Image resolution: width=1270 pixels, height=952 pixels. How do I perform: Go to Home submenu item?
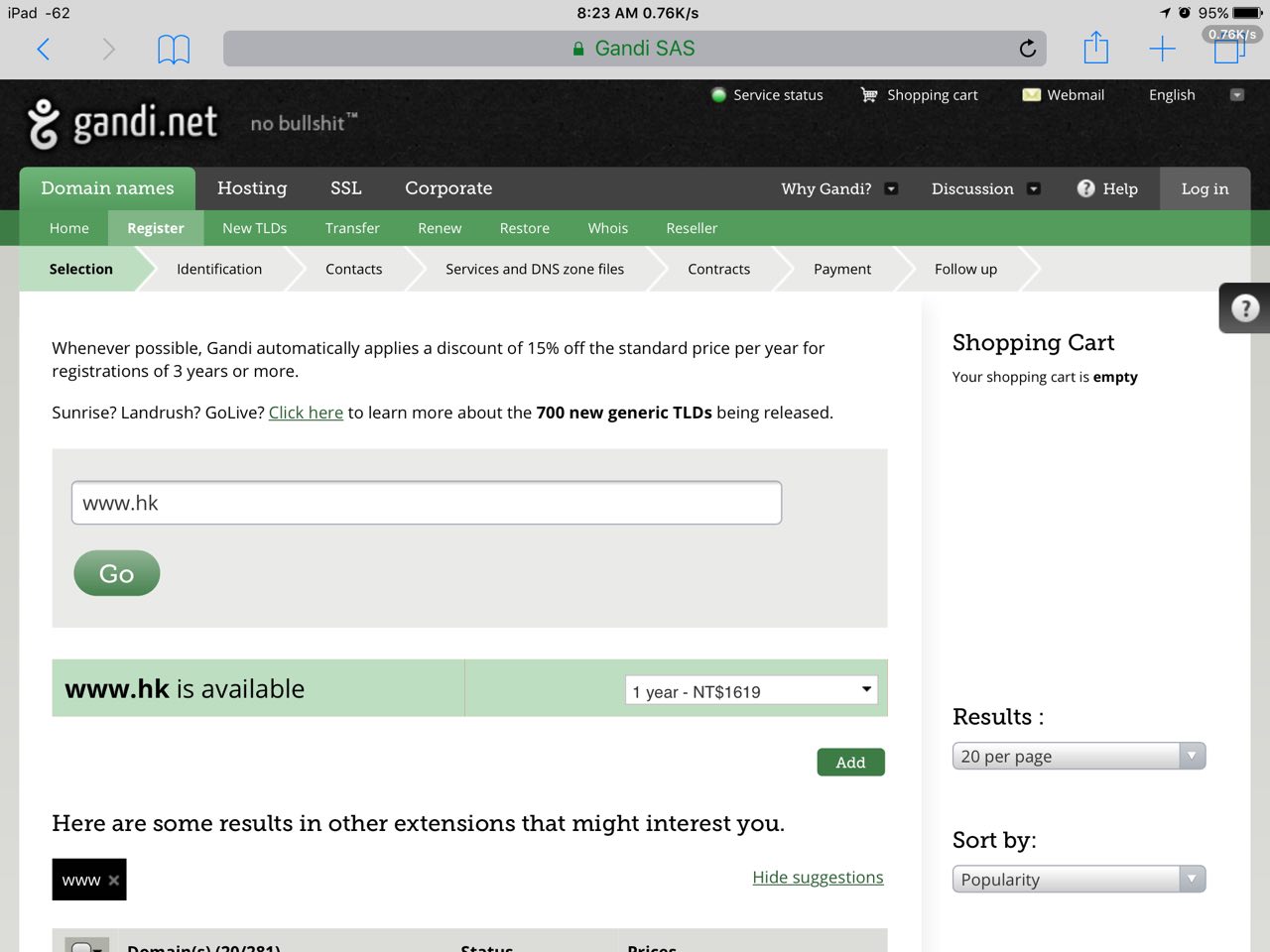click(x=69, y=228)
